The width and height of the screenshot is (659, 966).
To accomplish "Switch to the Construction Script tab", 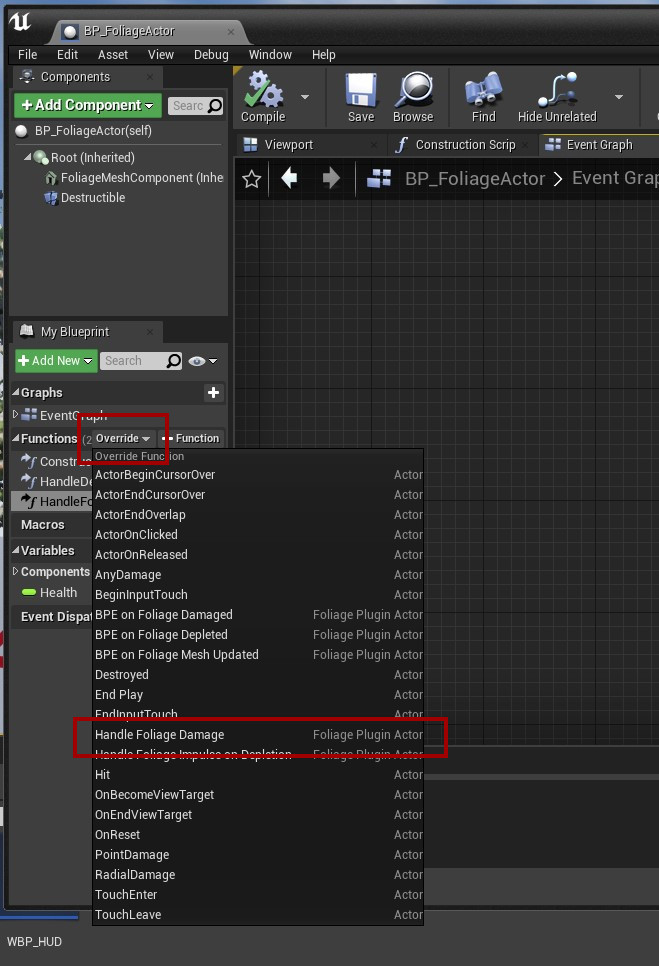I will [x=465, y=145].
